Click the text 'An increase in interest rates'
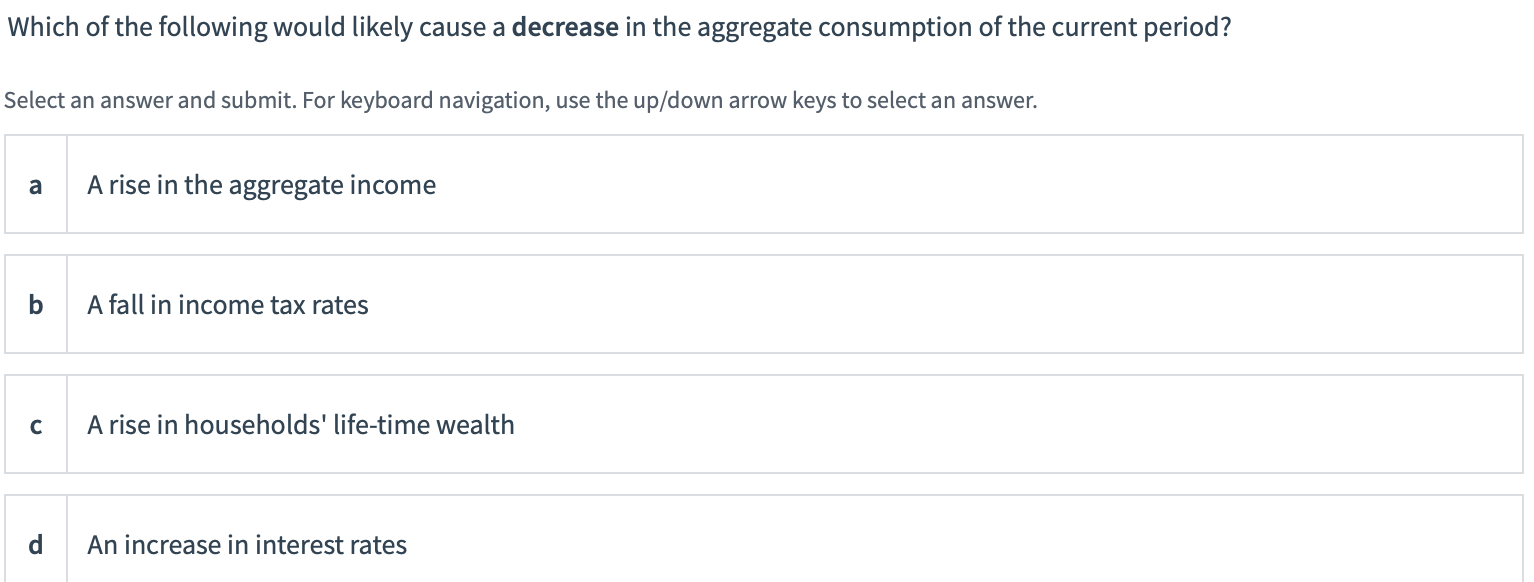Image resolution: width=1534 pixels, height=582 pixels. click(x=247, y=545)
